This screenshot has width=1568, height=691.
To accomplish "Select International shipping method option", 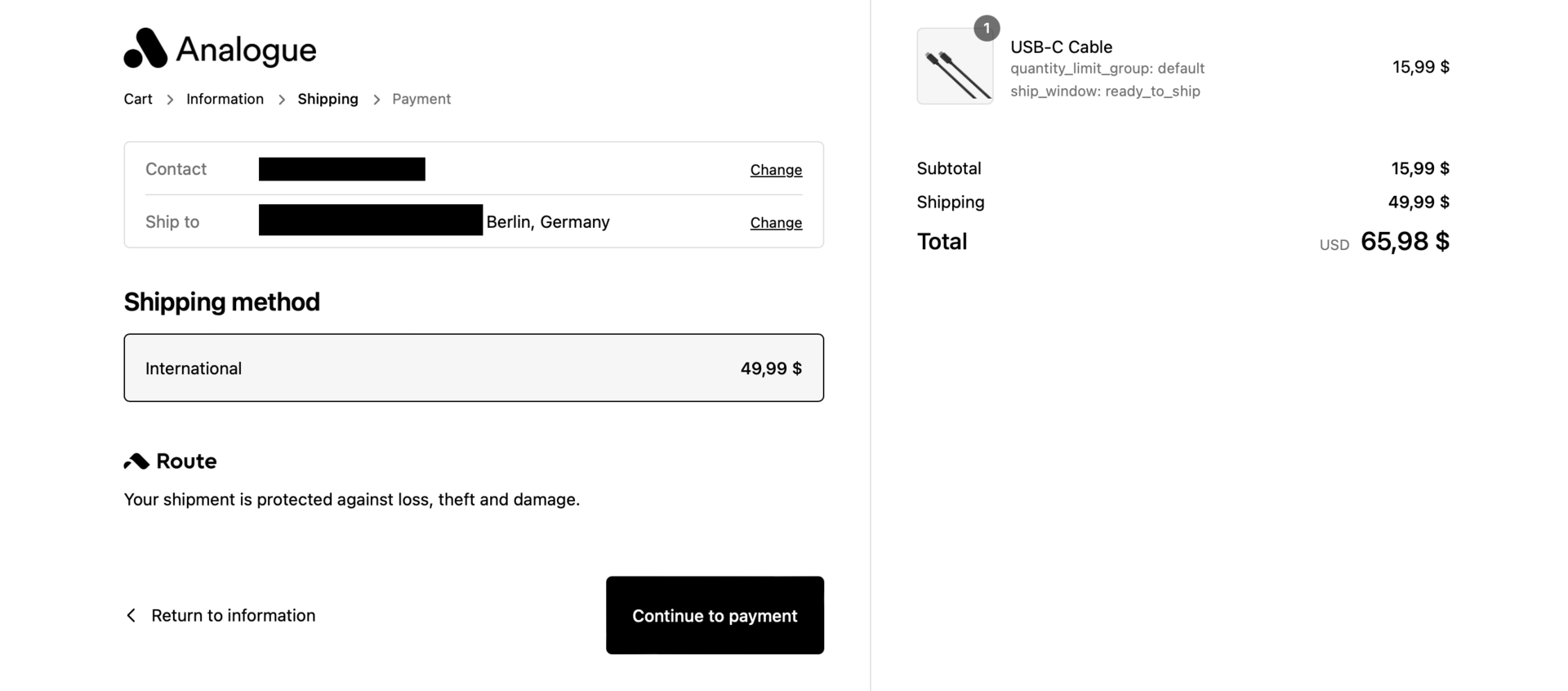I will 474,368.
